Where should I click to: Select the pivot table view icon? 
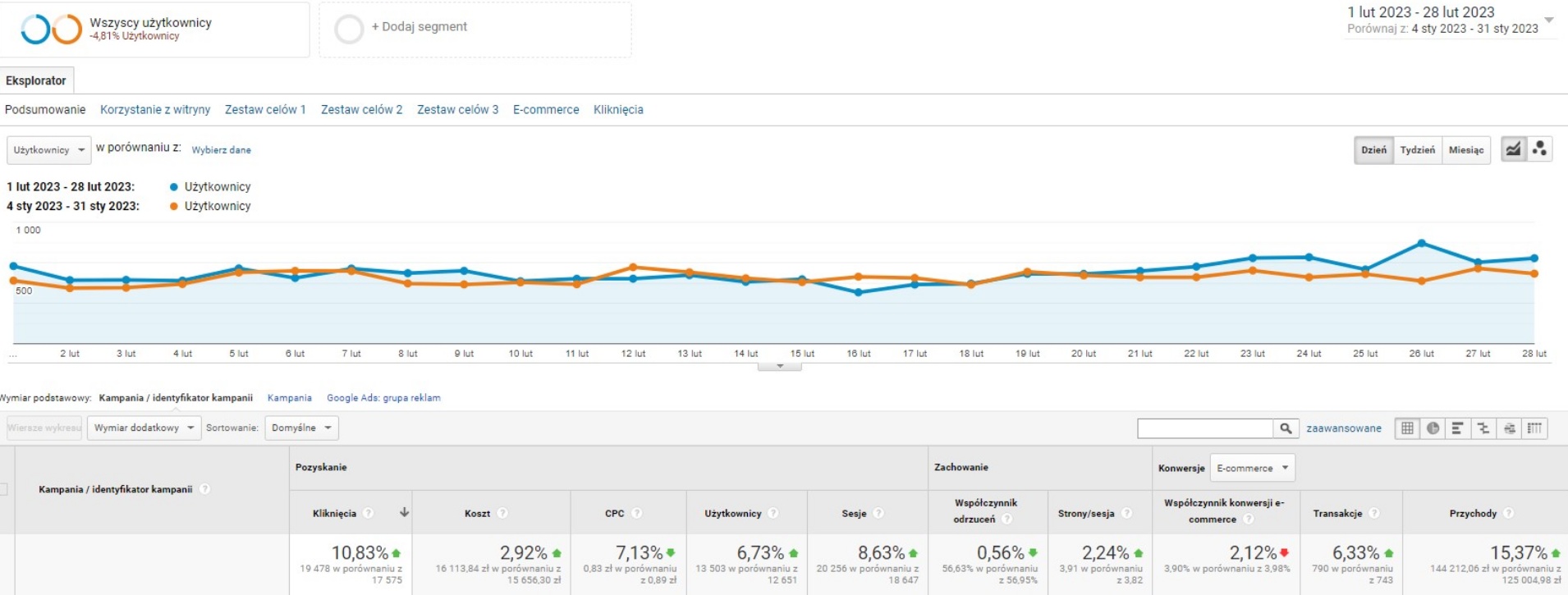(x=1534, y=428)
